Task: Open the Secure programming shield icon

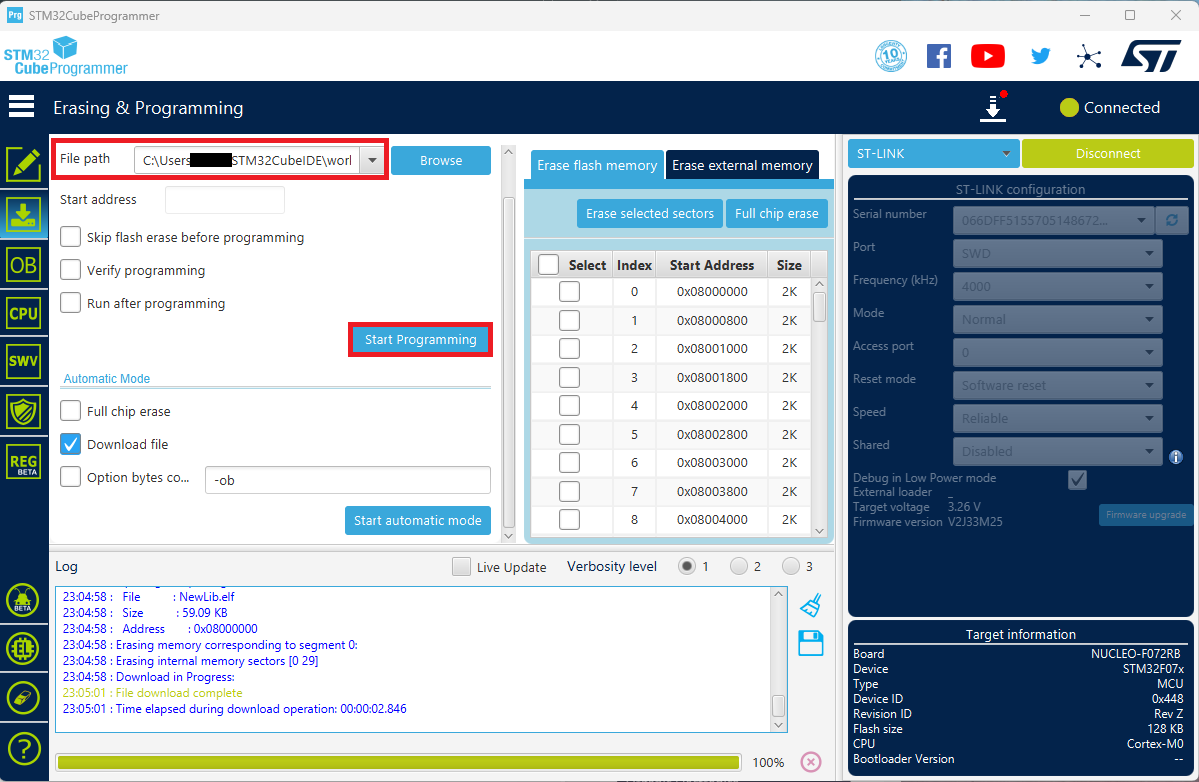Action: [24, 412]
